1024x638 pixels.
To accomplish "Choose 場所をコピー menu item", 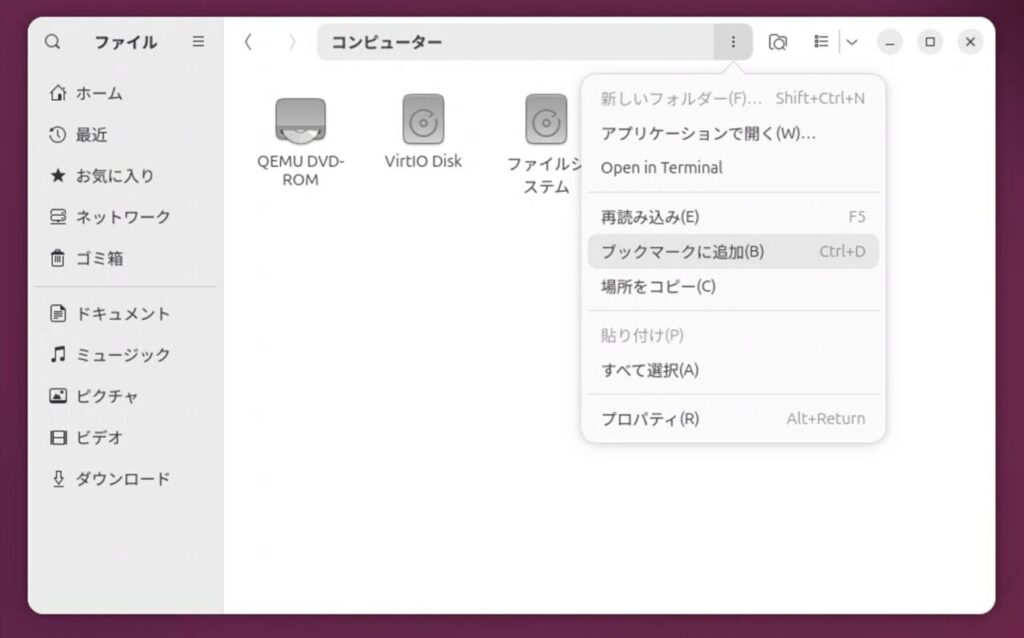I will pos(658,287).
